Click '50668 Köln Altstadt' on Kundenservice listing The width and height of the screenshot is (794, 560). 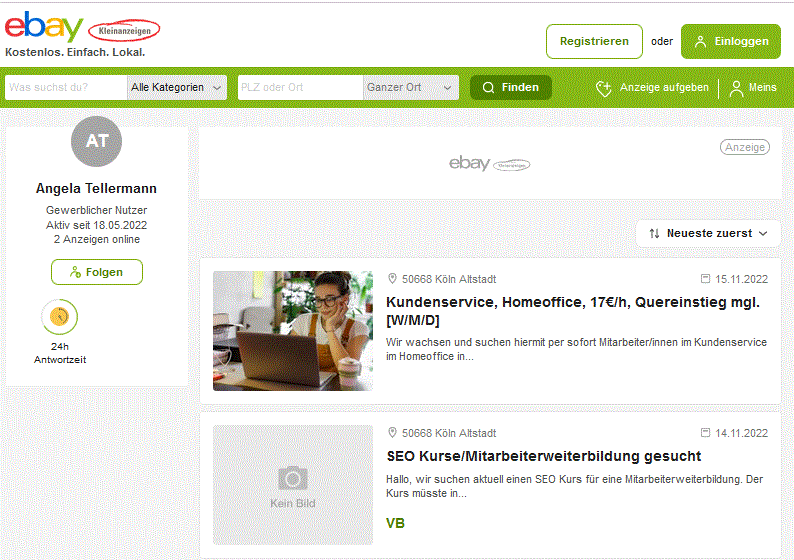click(x=449, y=279)
